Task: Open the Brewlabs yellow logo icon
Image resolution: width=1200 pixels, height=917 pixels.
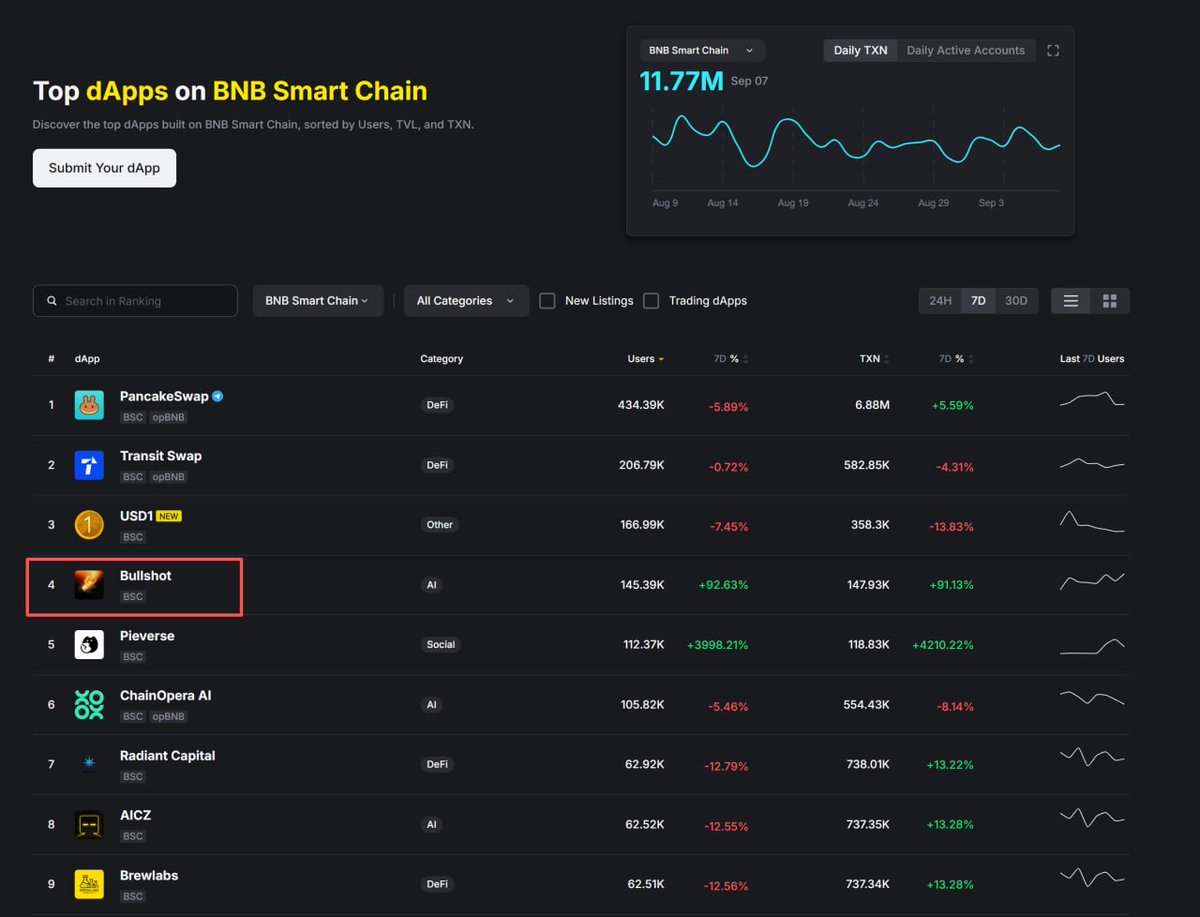Action: (x=89, y=885)
